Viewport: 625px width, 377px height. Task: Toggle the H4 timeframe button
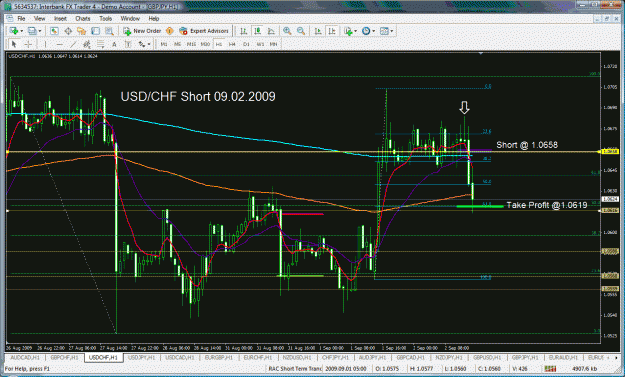[232, 44]
